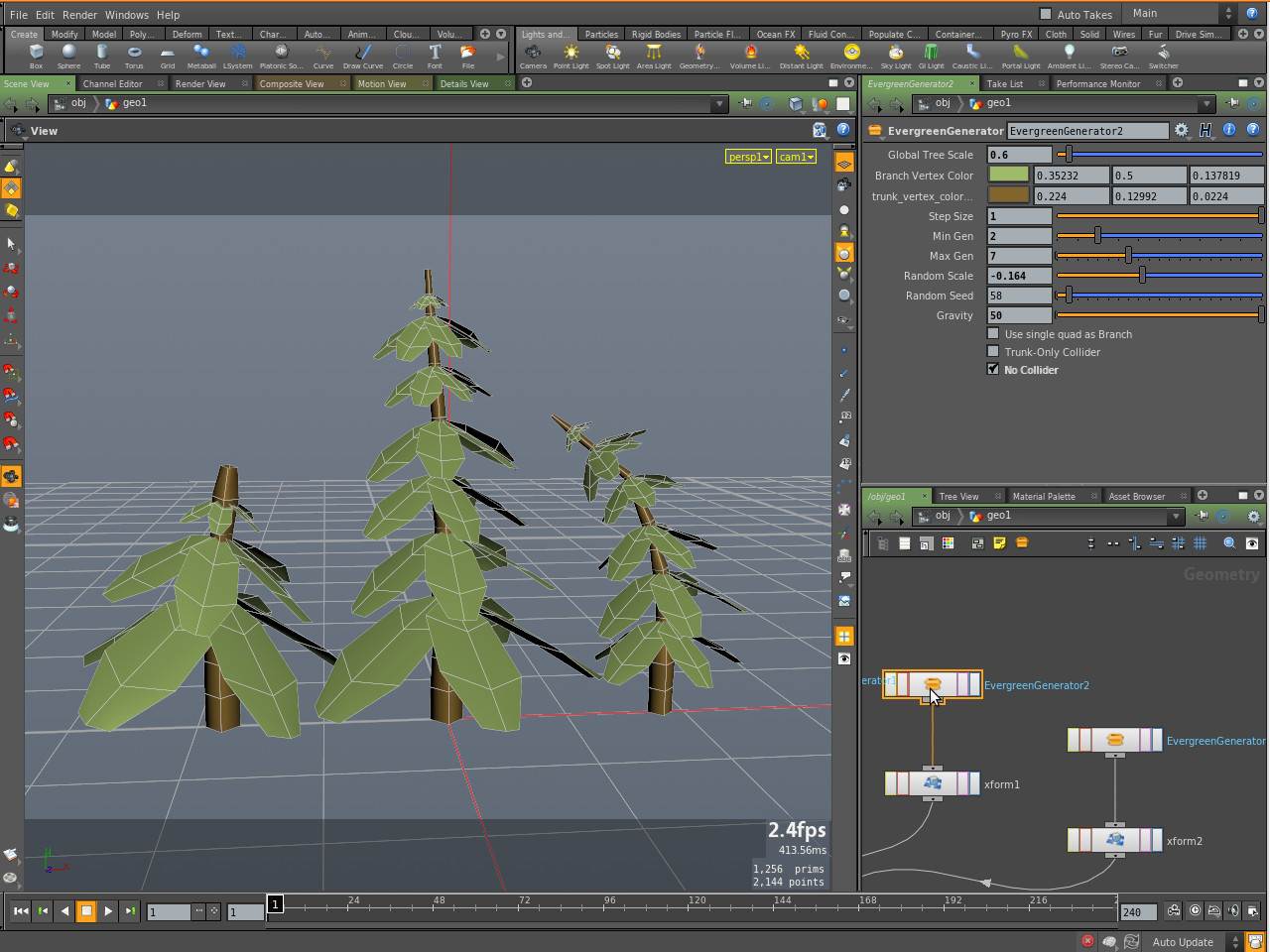The height and width of the screenshot is (952, 1270).
Task: Add a Sky Light from shelf
Action: tap(895, 56)
